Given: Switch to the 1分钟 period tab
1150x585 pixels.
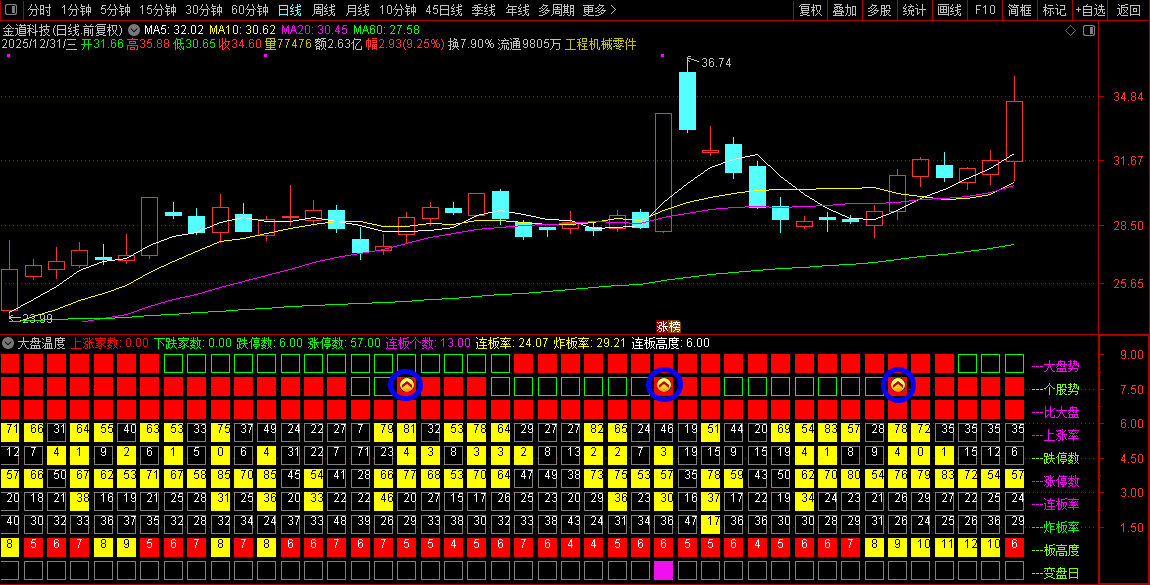Looking at the screenshot, I should pos(76,10).
